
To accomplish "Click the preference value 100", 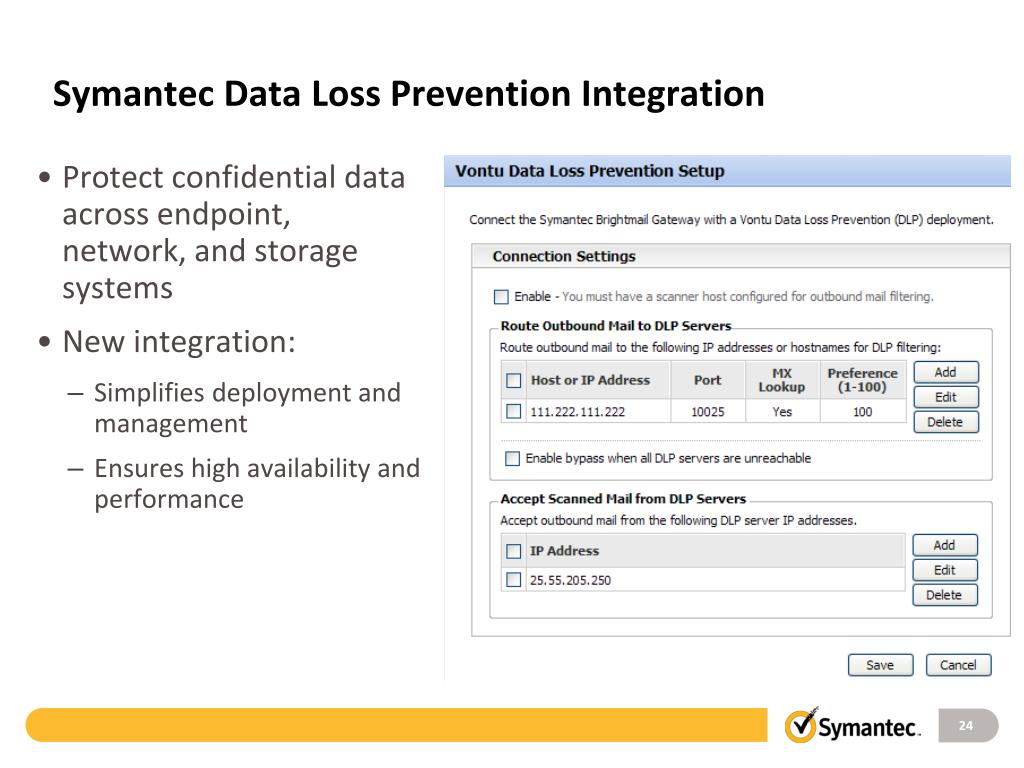I will point(863,412).
